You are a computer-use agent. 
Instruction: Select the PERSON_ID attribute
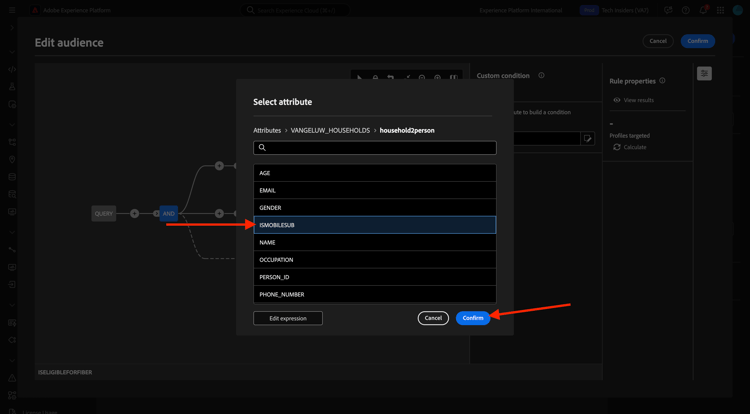pos(375,277)
